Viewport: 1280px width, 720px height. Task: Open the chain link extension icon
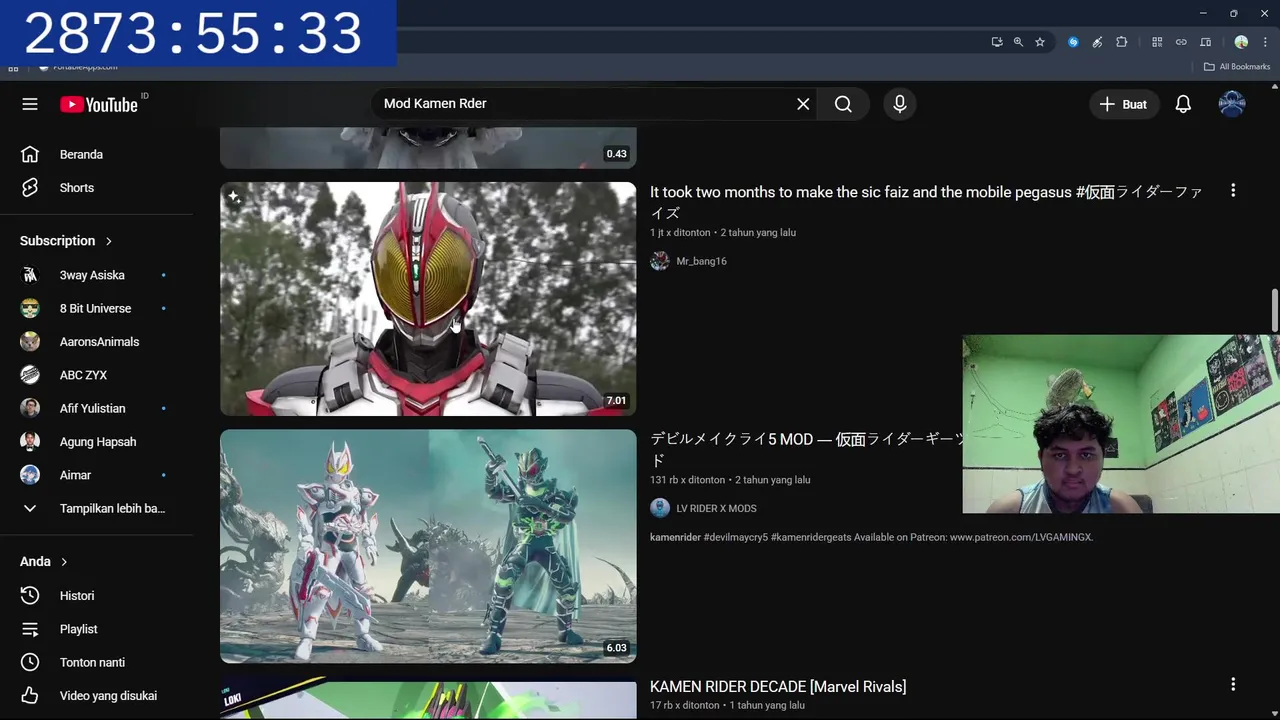[x=1181, y=42]
